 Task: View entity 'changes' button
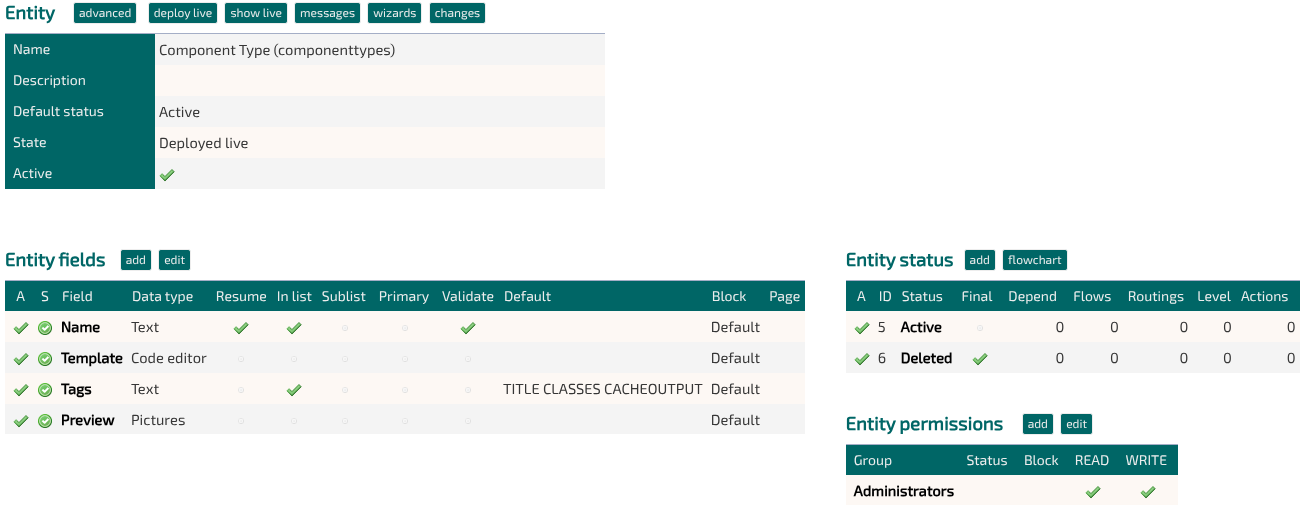458,13
